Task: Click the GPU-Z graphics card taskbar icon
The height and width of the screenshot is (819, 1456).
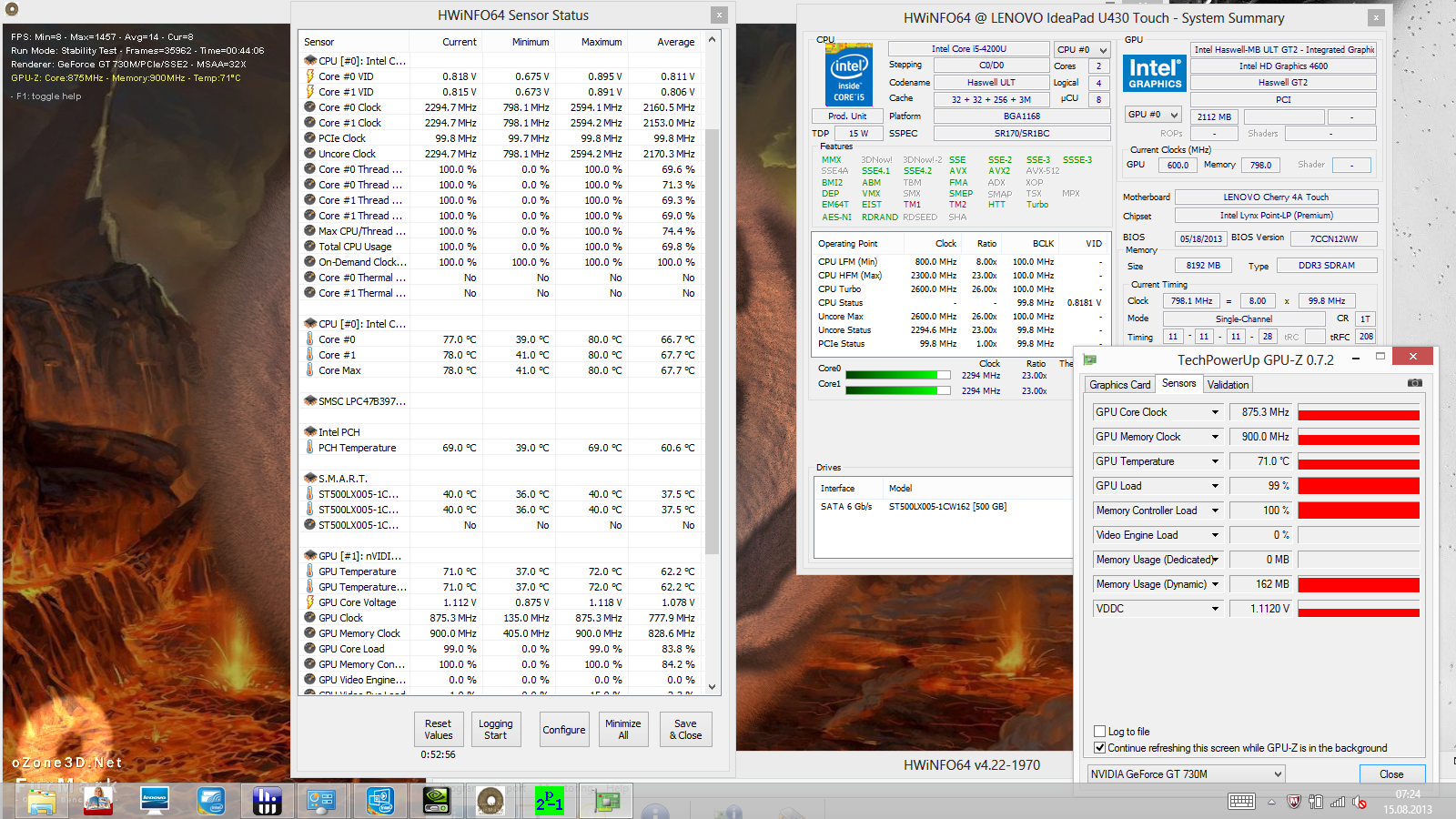Action: (x=607, y=801)
